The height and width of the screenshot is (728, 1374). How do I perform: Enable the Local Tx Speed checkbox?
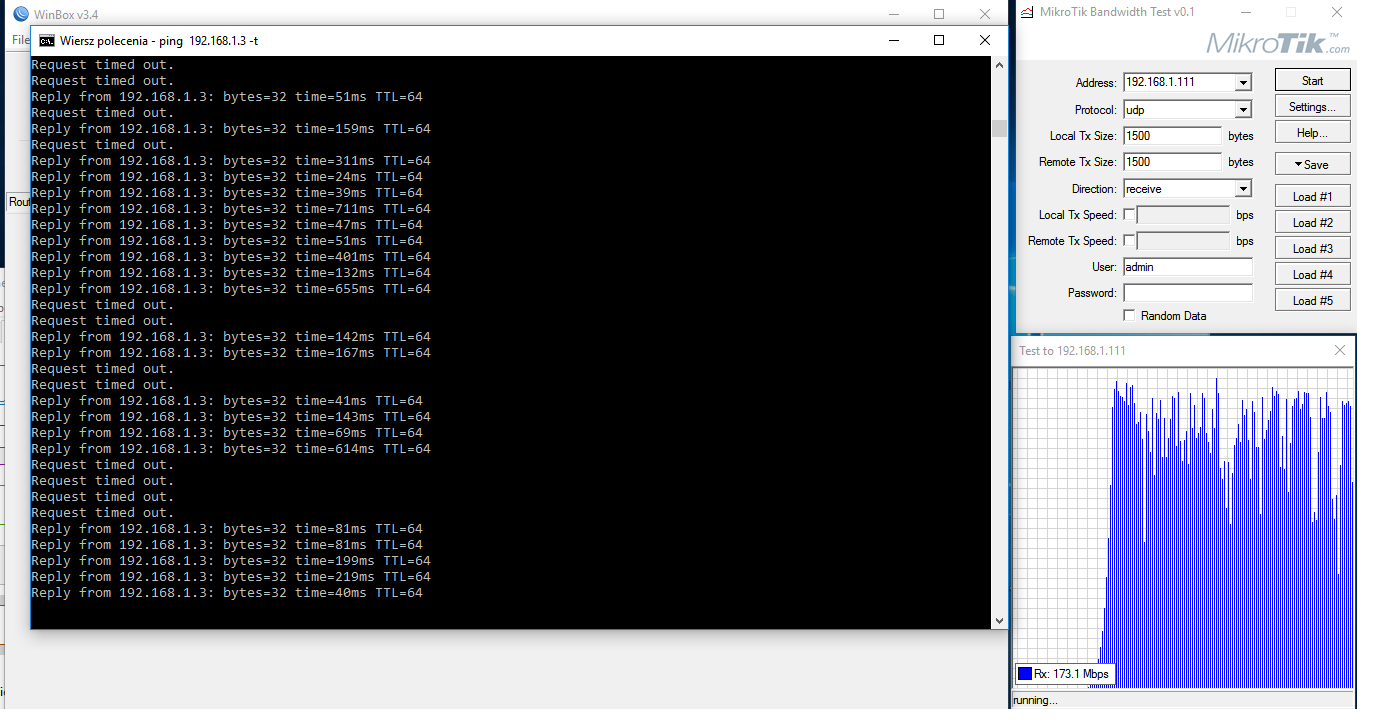coord(1129,215)
